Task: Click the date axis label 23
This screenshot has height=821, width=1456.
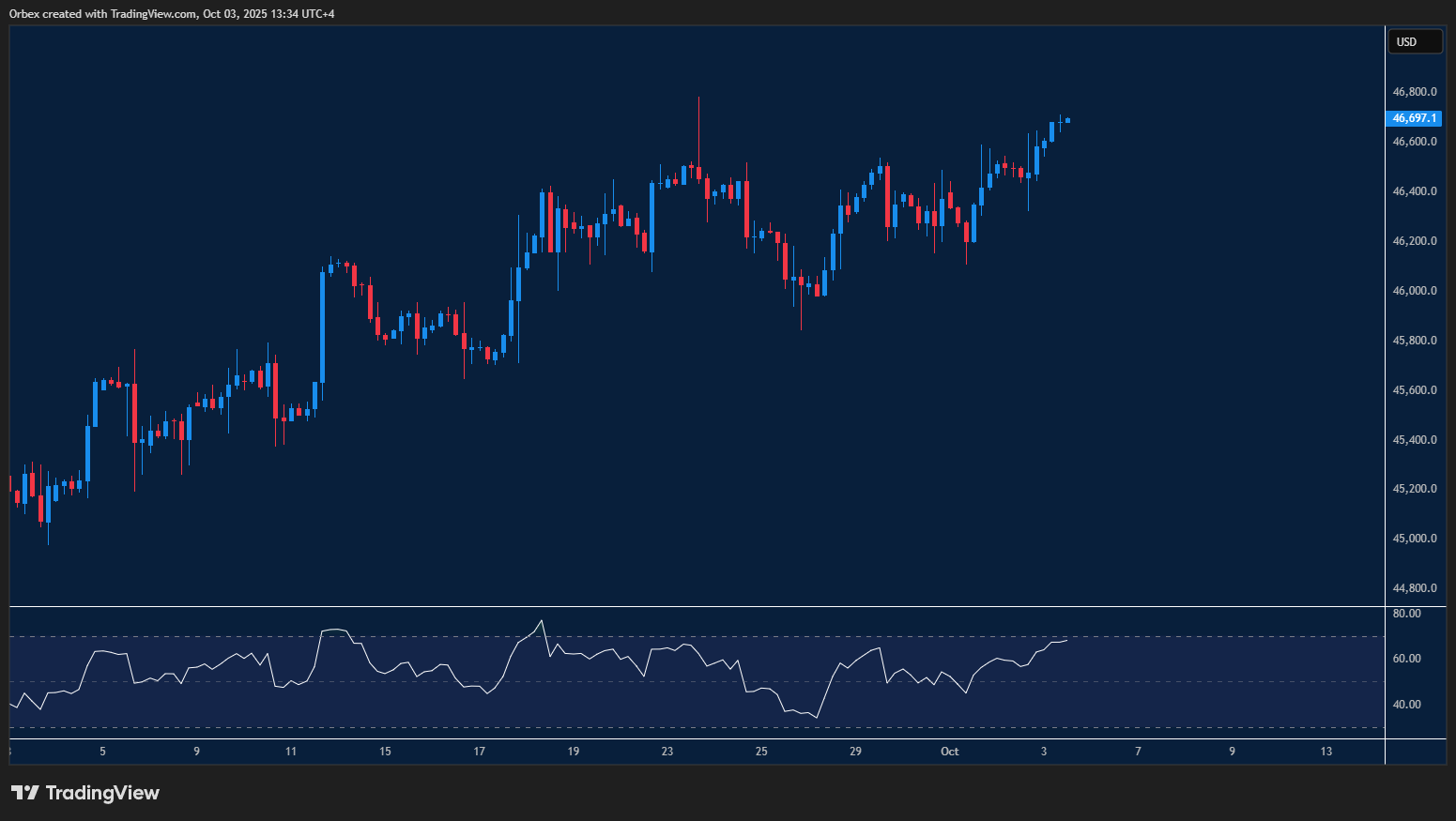Action: 667,752
